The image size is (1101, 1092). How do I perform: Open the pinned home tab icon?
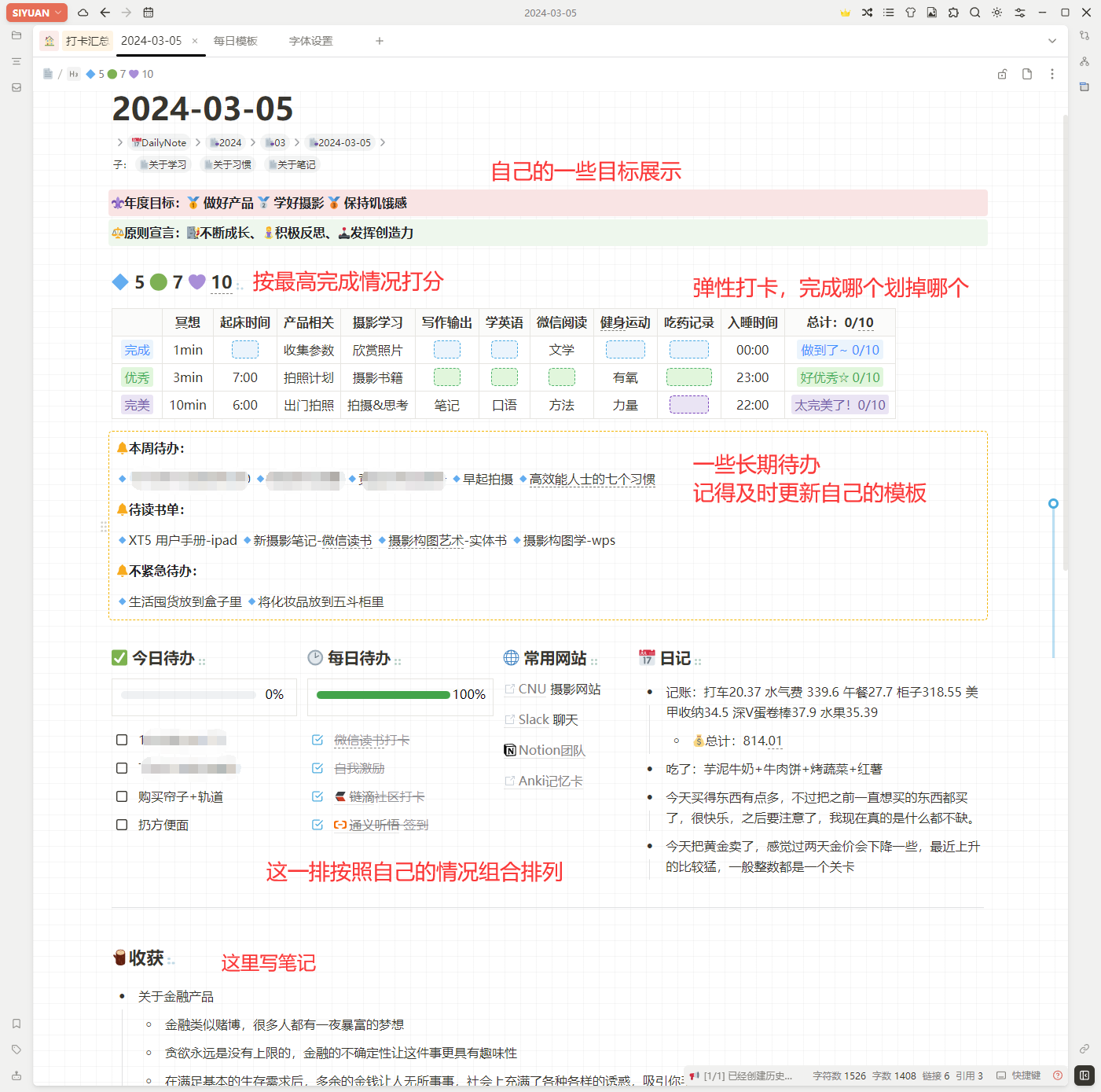(x=50, y=41)
